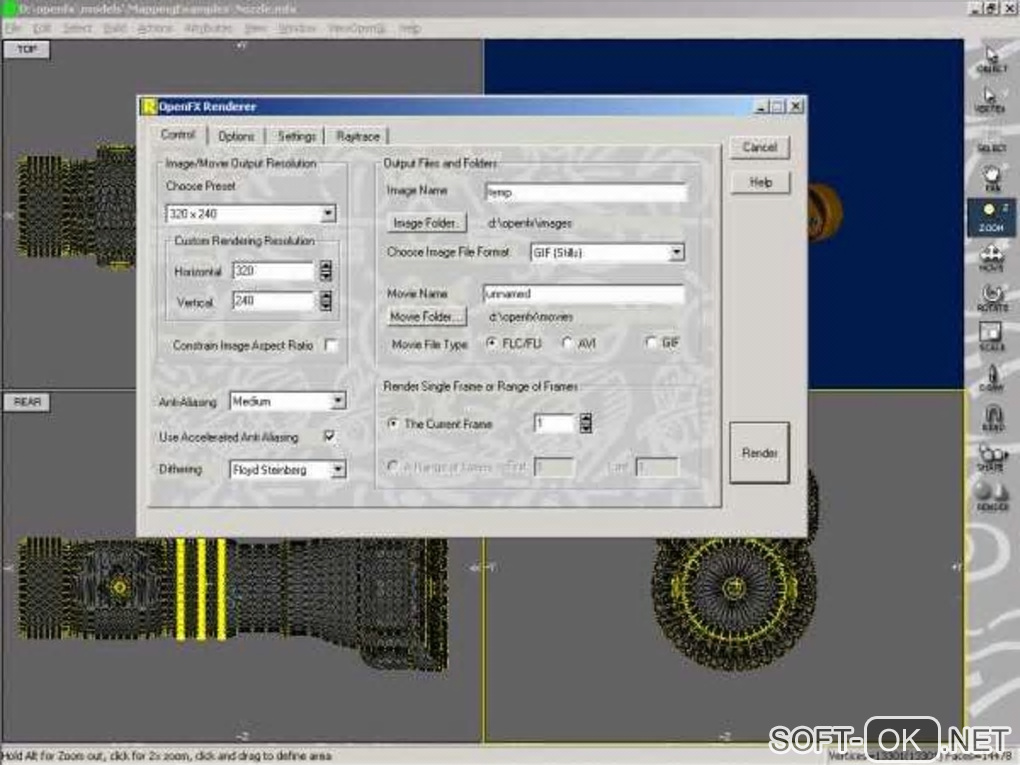Open the Actions menu in menu bar
Screen dimensions: 1020x765
click(x=155, y=28)
